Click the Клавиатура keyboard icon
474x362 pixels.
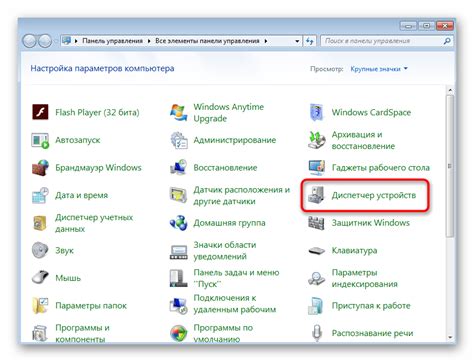pos(317,250)
